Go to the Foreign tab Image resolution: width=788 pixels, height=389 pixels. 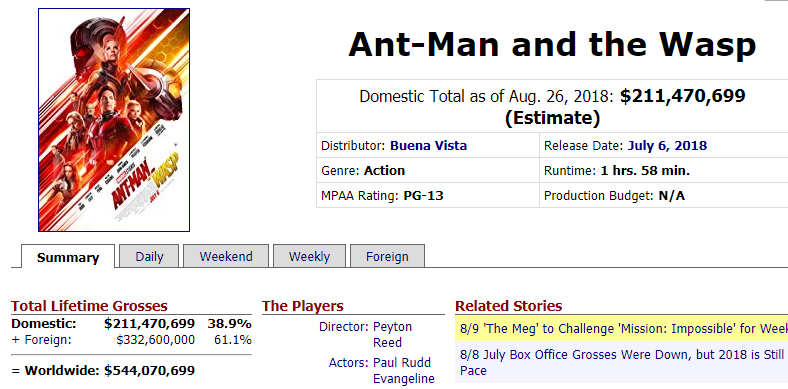pos(387,256)
